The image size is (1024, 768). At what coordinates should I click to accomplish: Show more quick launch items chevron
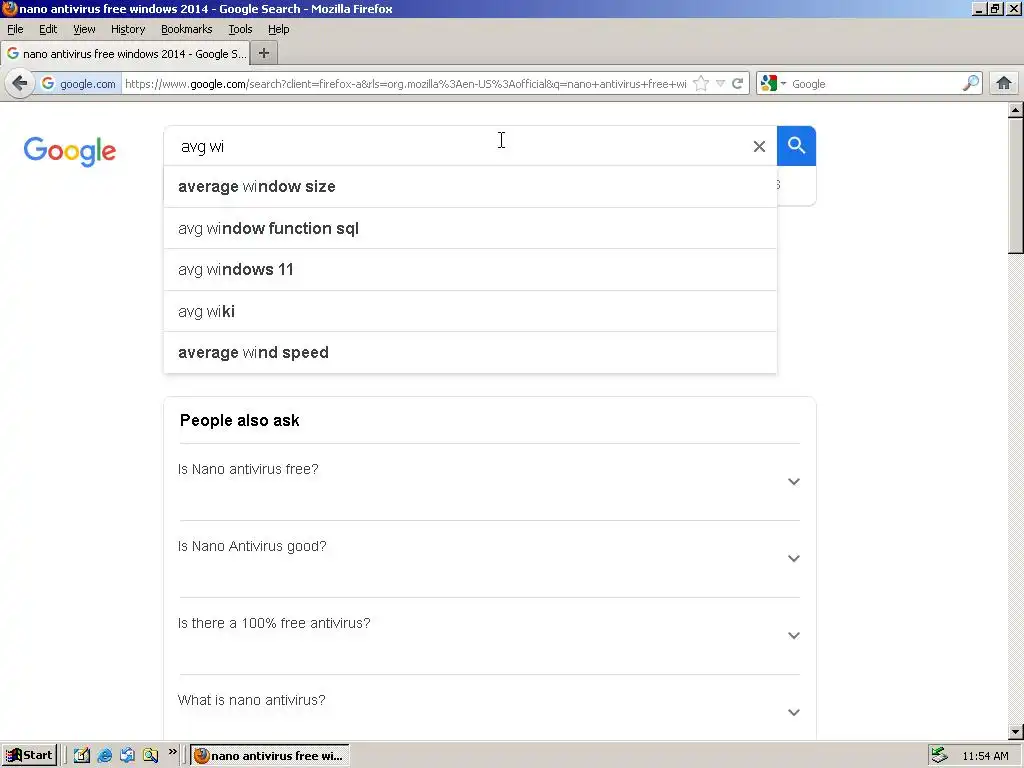click(172, 752)
